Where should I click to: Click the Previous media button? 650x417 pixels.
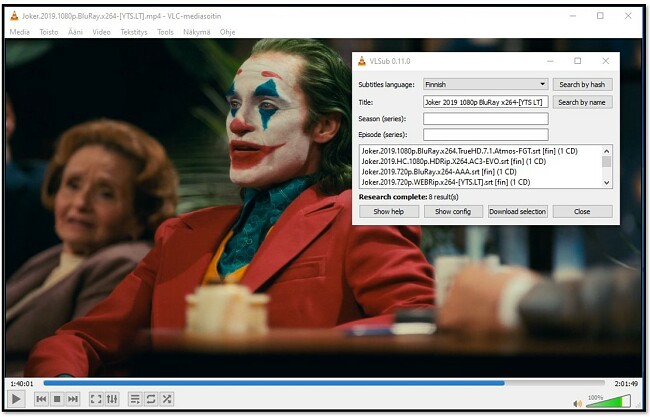(41, 399)
